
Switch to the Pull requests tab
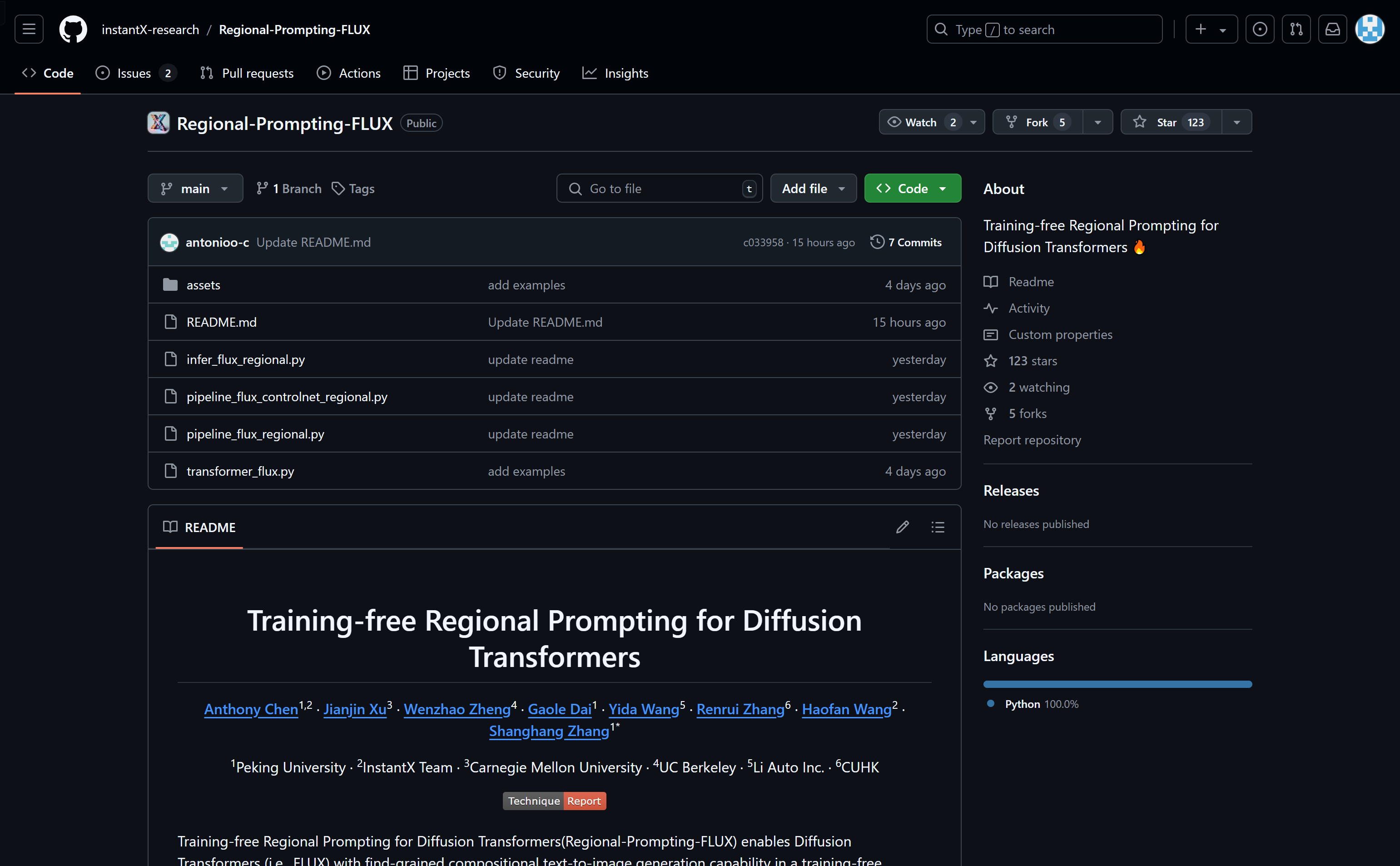pyautogui.click(x=247, y=73)
